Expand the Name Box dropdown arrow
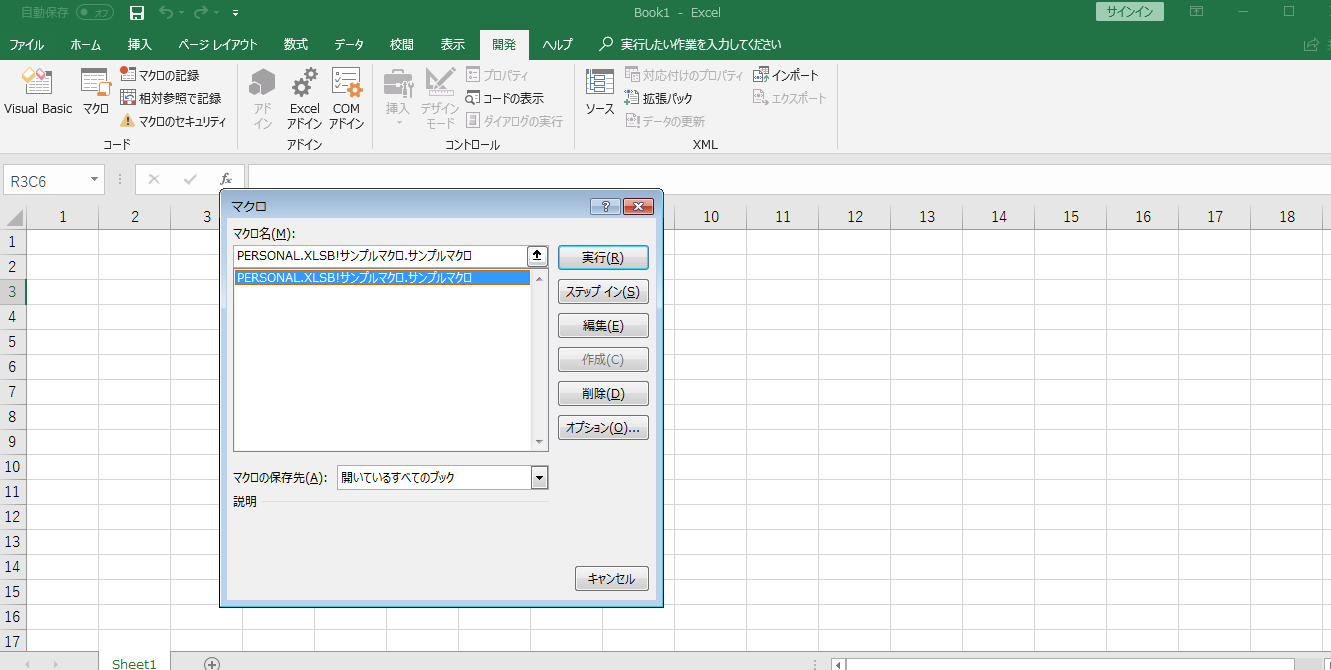The height and width of the screenshot is (670, 1331). (95, 179)
